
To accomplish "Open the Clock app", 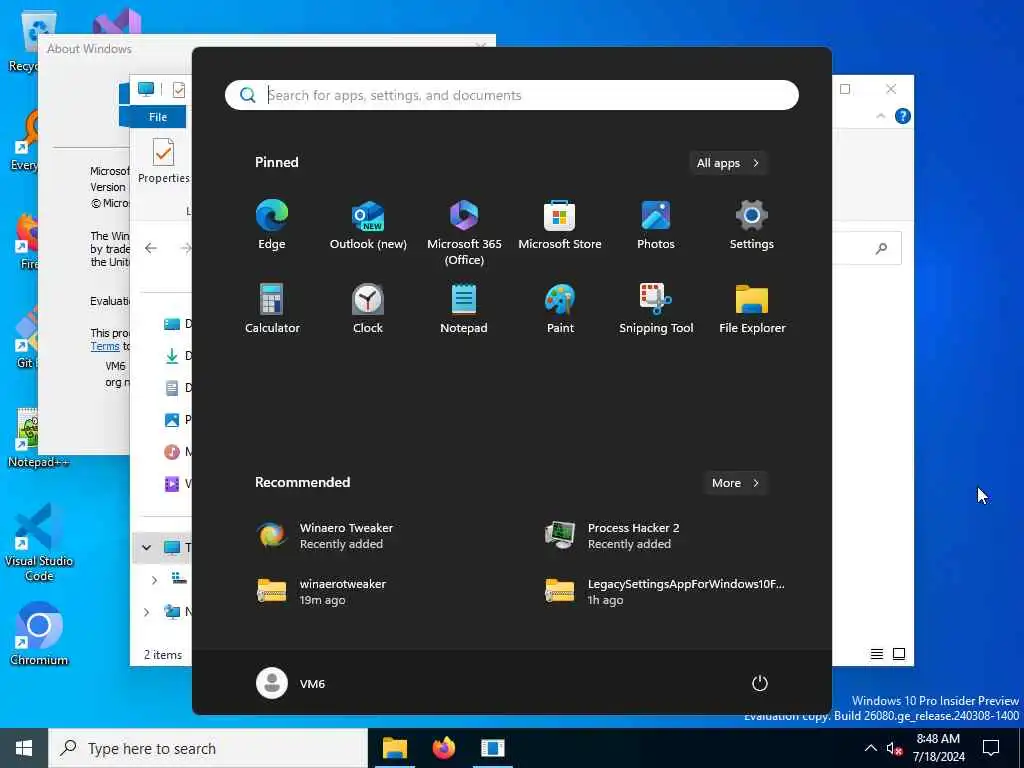I will click(x=368, y=309).
